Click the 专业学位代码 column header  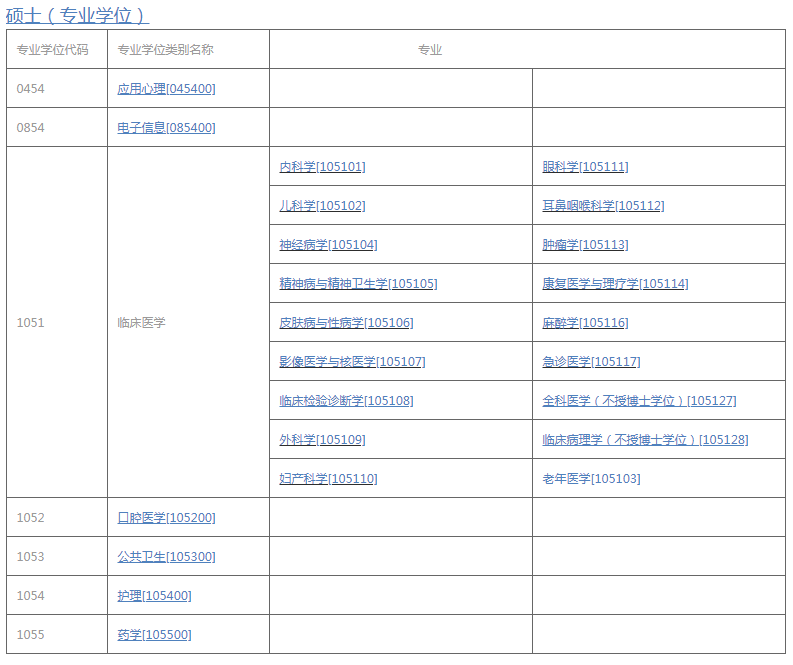coord(57,49)
